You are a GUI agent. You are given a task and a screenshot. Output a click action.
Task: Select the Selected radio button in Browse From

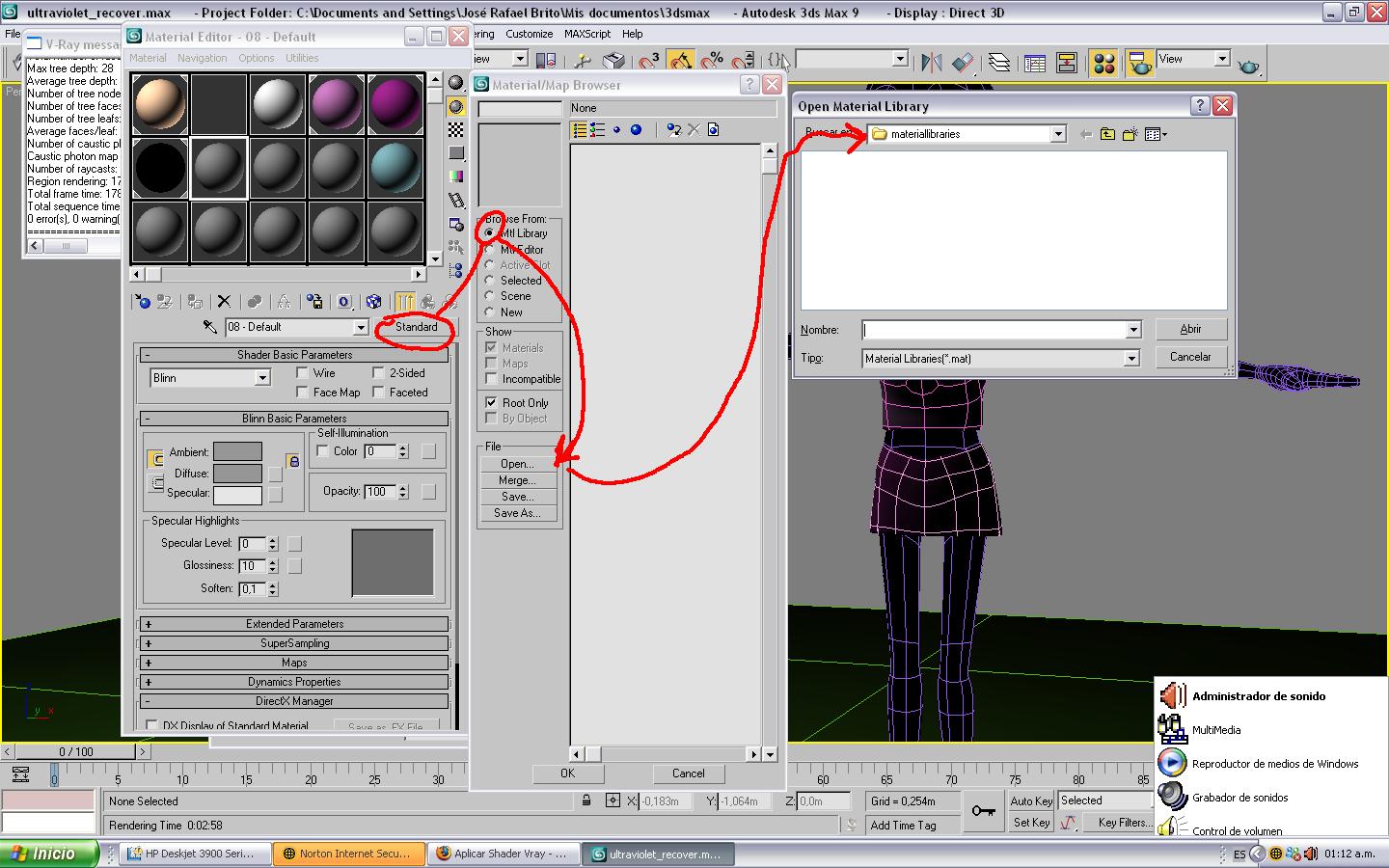pyautogui.click(x=489, y=281)
